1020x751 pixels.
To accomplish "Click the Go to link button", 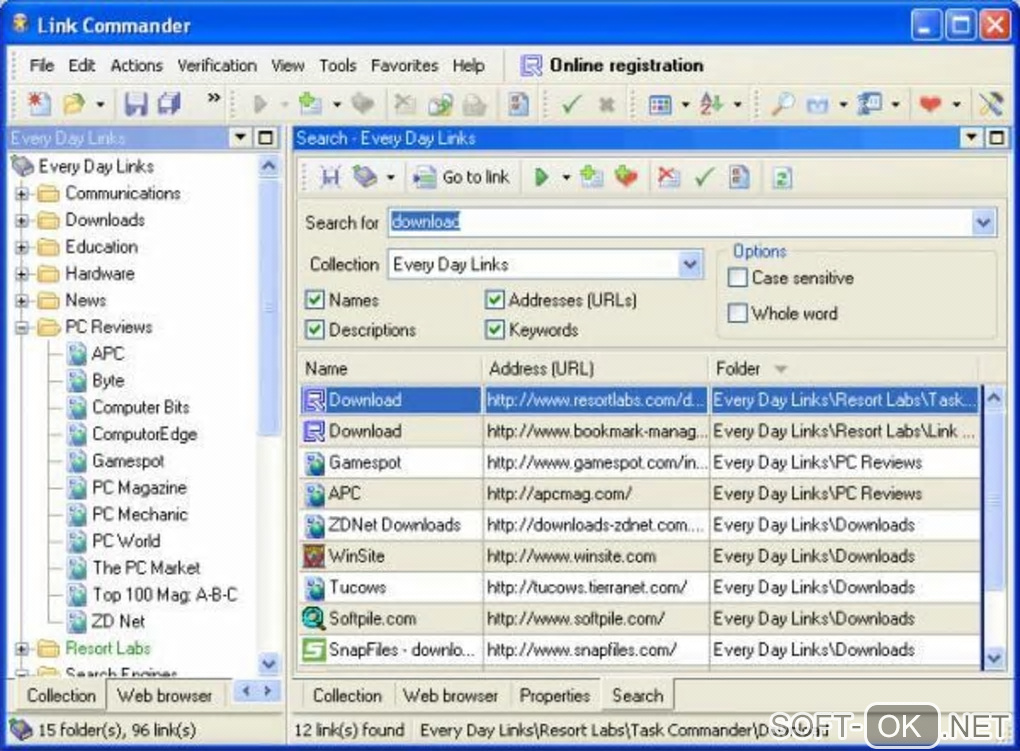I will (x=462, y=177).
